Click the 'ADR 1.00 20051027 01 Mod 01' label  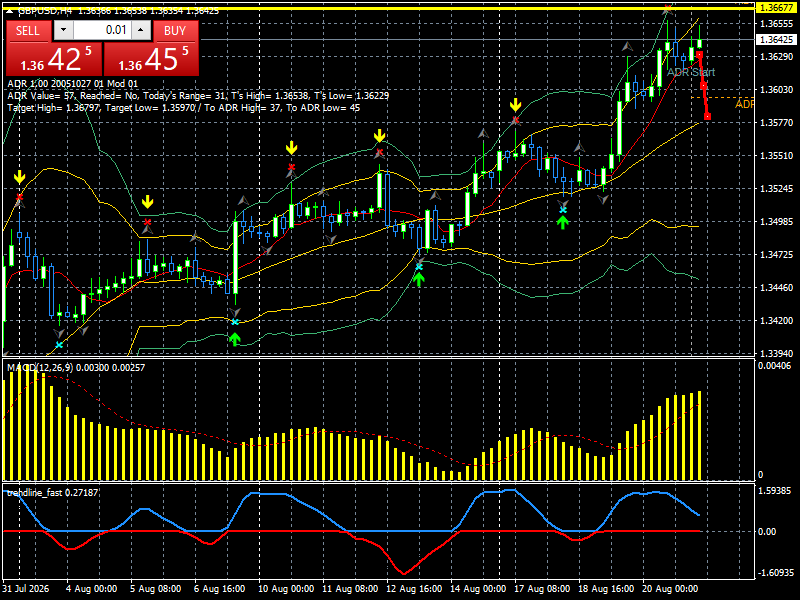click(x=72, y=84)
